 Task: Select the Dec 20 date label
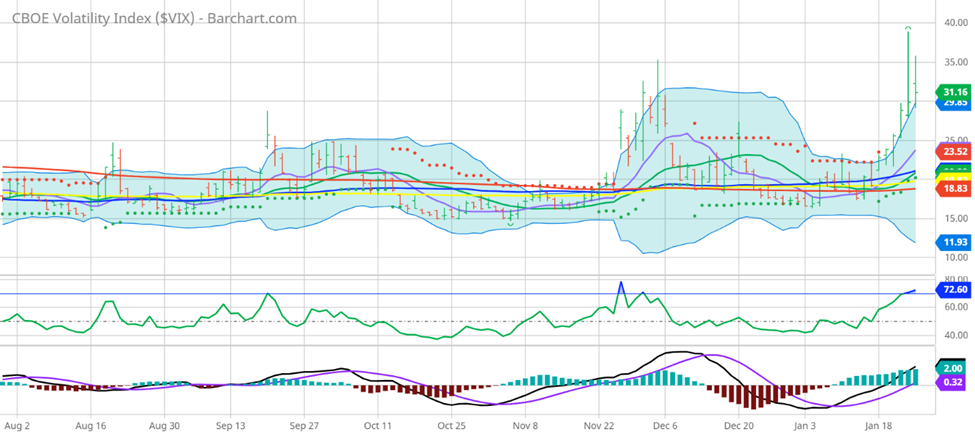738,427
